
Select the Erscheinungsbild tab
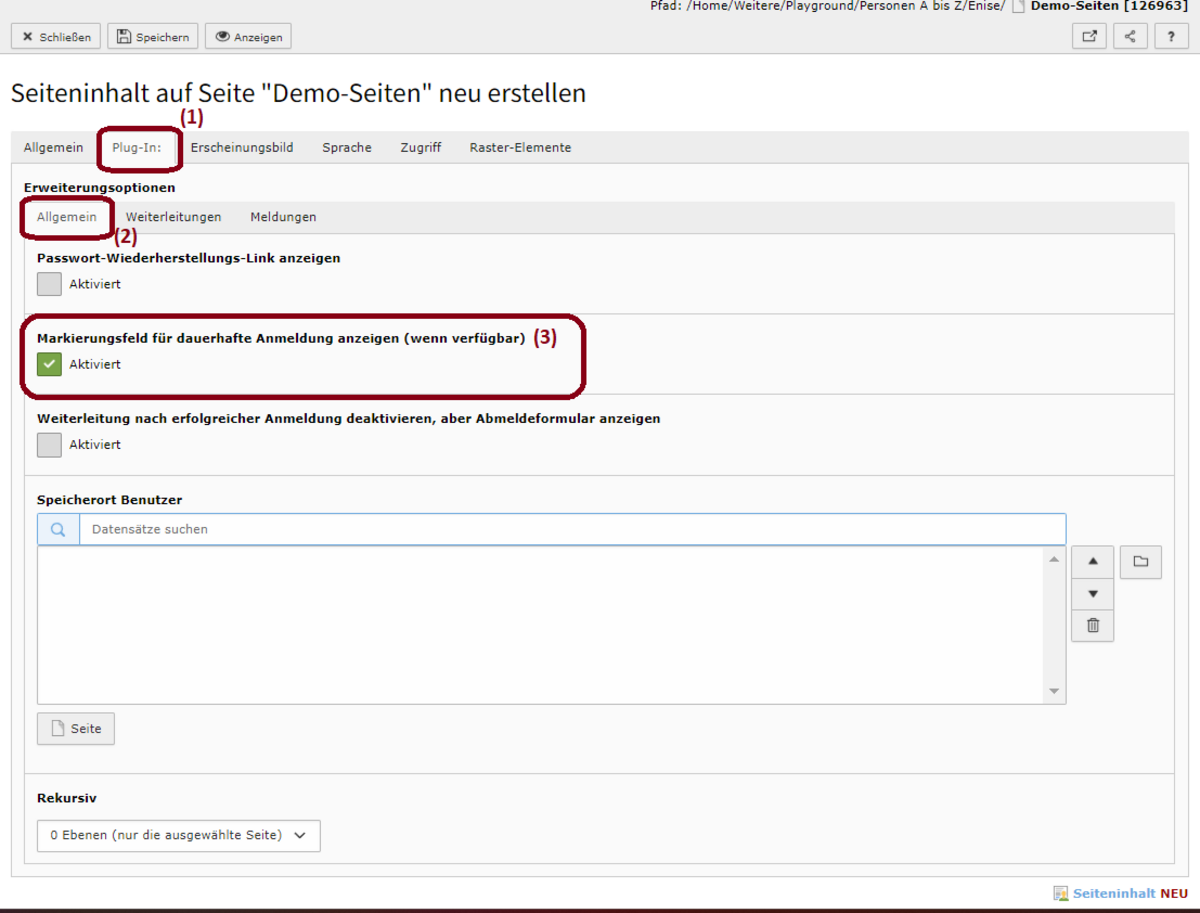coord(242,148)
